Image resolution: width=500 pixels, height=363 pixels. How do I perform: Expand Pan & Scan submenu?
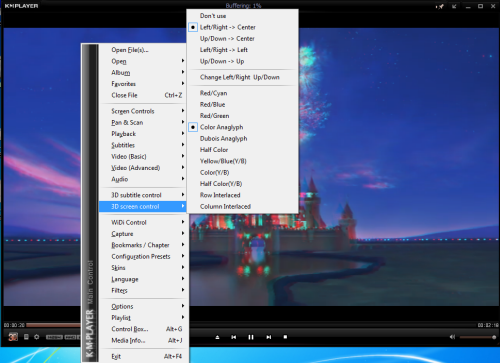click(x=143, y=123)
